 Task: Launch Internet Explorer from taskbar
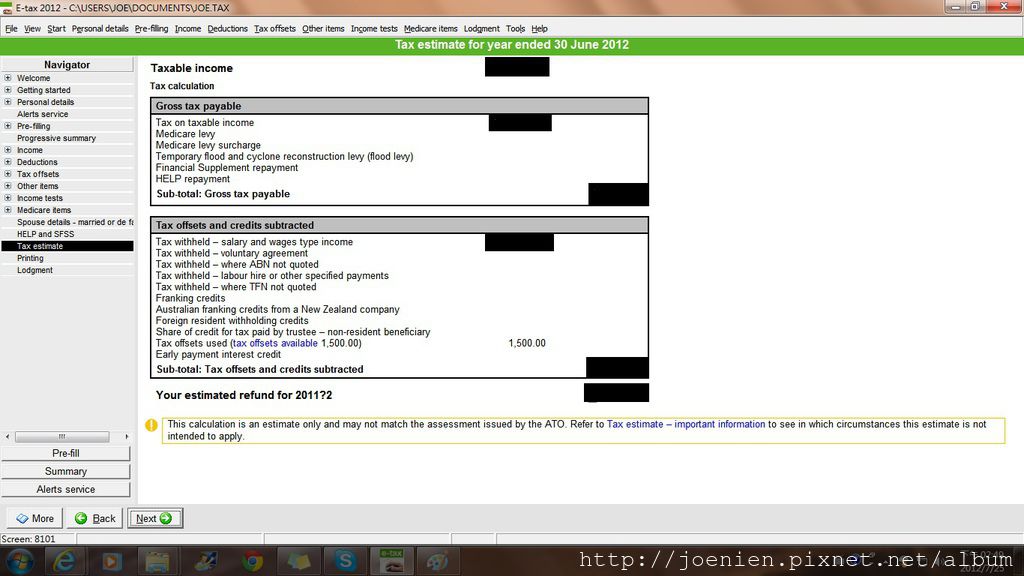pos(65,561)
